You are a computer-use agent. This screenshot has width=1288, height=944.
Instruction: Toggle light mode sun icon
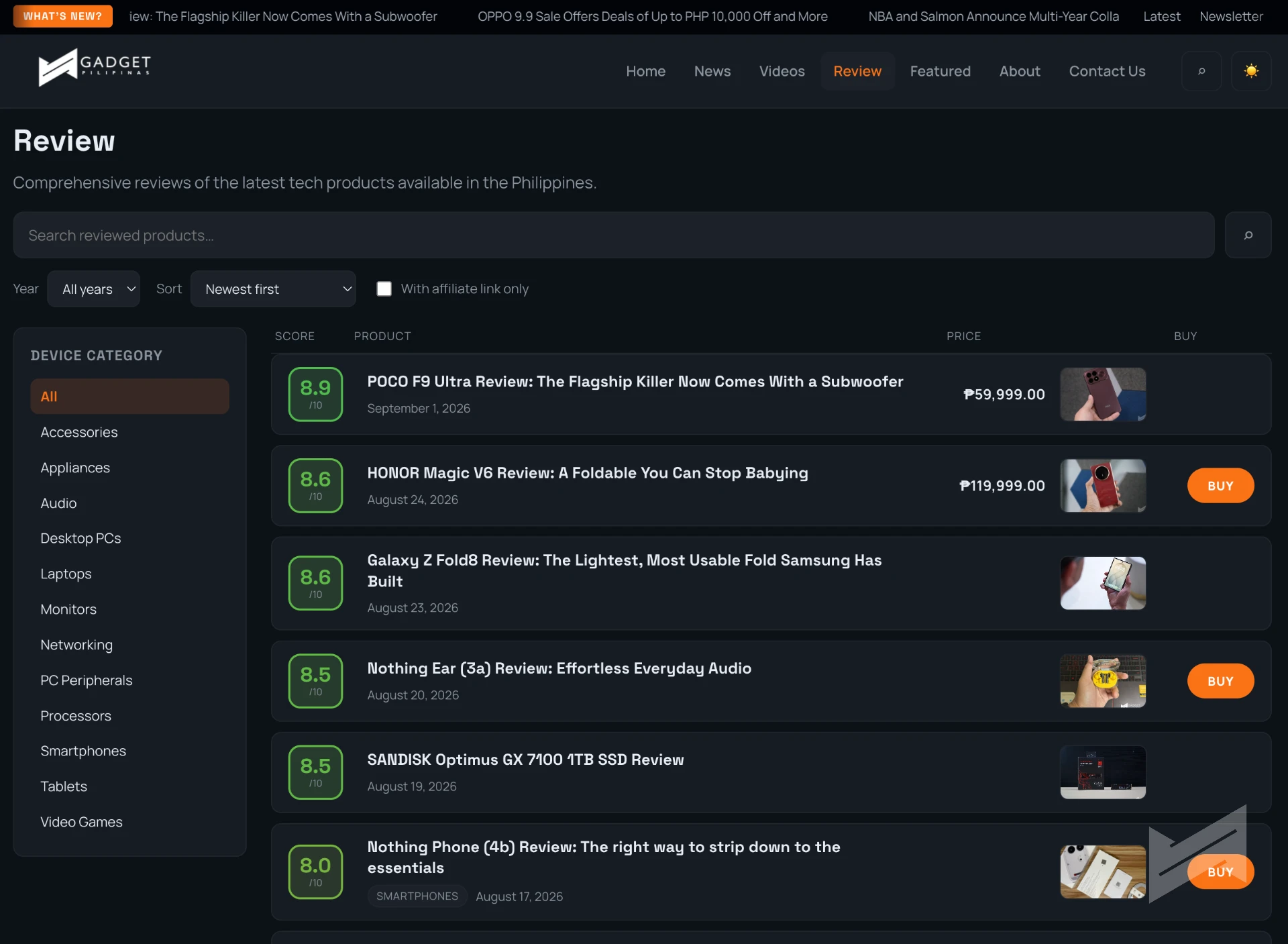[x=1251, y=71]
